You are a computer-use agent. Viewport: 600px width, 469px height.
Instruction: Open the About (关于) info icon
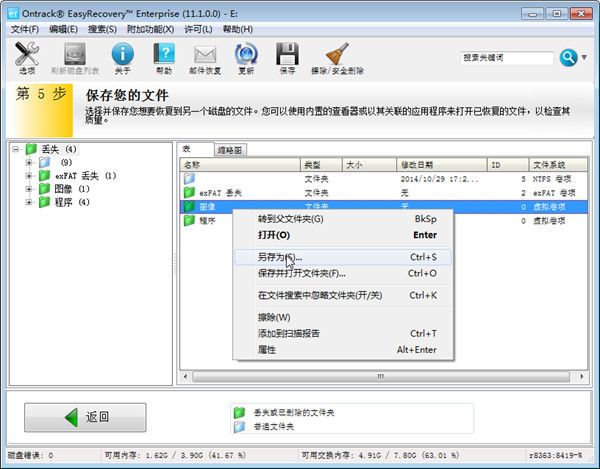pos(122,54)
